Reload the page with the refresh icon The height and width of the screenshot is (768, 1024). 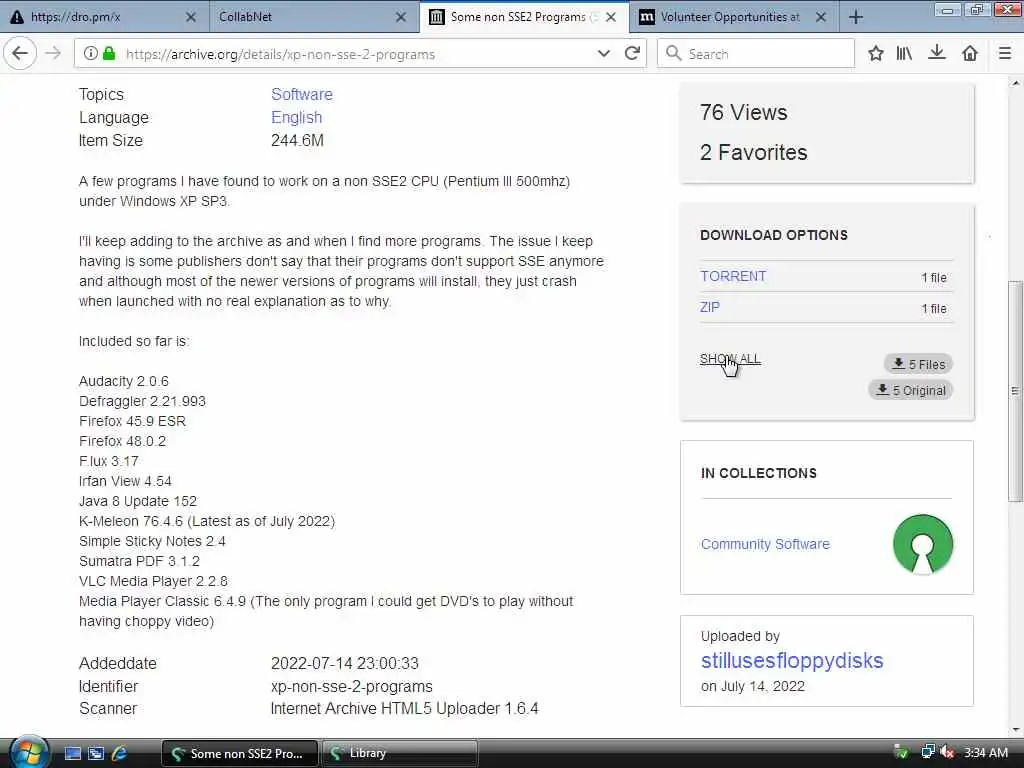pos(632,54)
